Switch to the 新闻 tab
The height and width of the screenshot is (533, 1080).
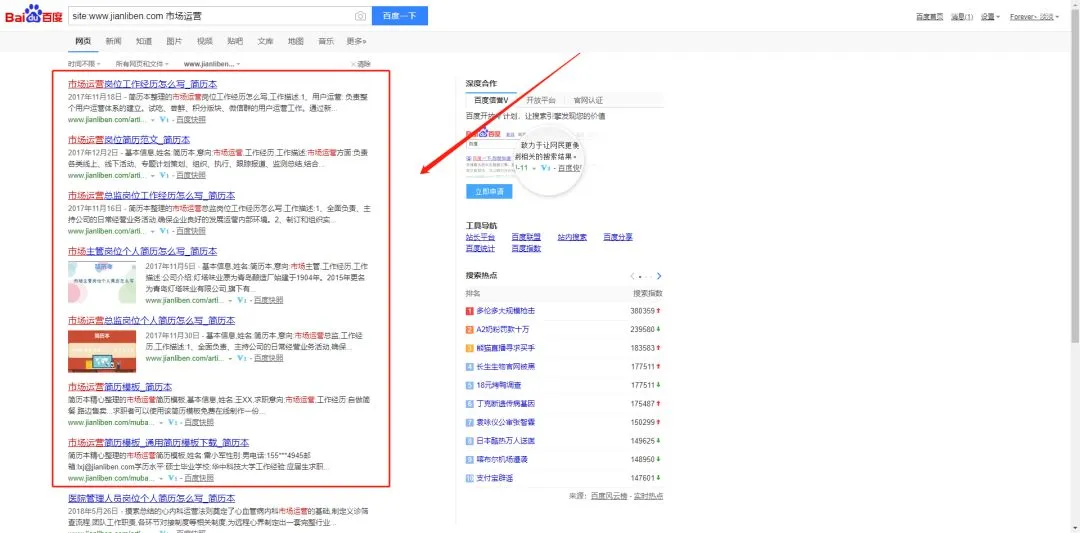click(114, 41)
